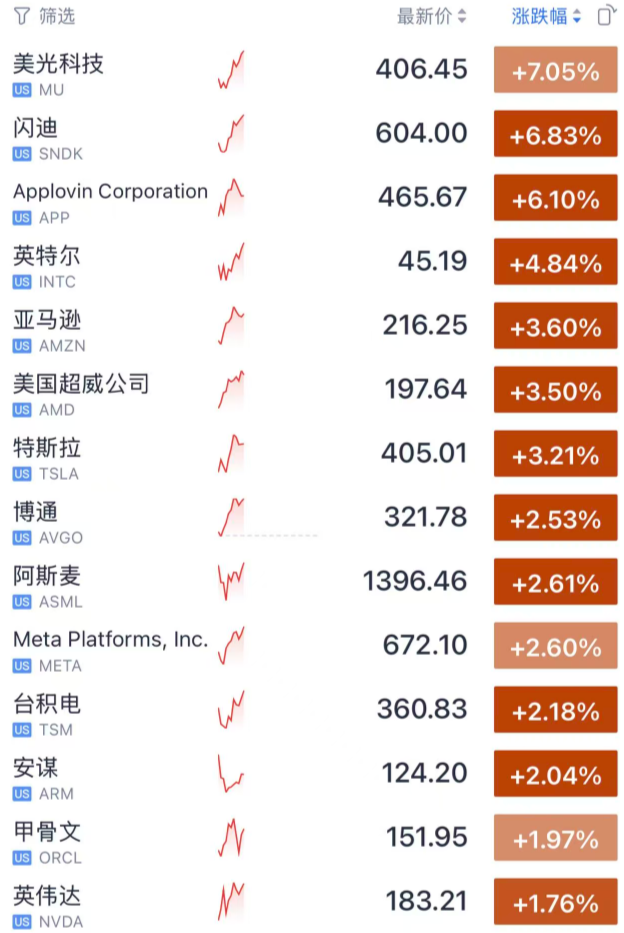Image resolution: width=624 pixels, height=933 pixels.
Task: Sort by latest price column
Action: coord(431,16)
